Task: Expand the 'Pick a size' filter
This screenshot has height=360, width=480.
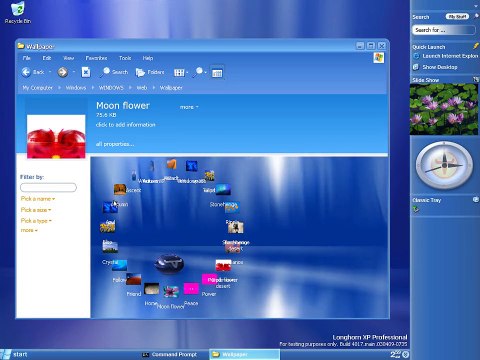Action: (x=36, y=210)
